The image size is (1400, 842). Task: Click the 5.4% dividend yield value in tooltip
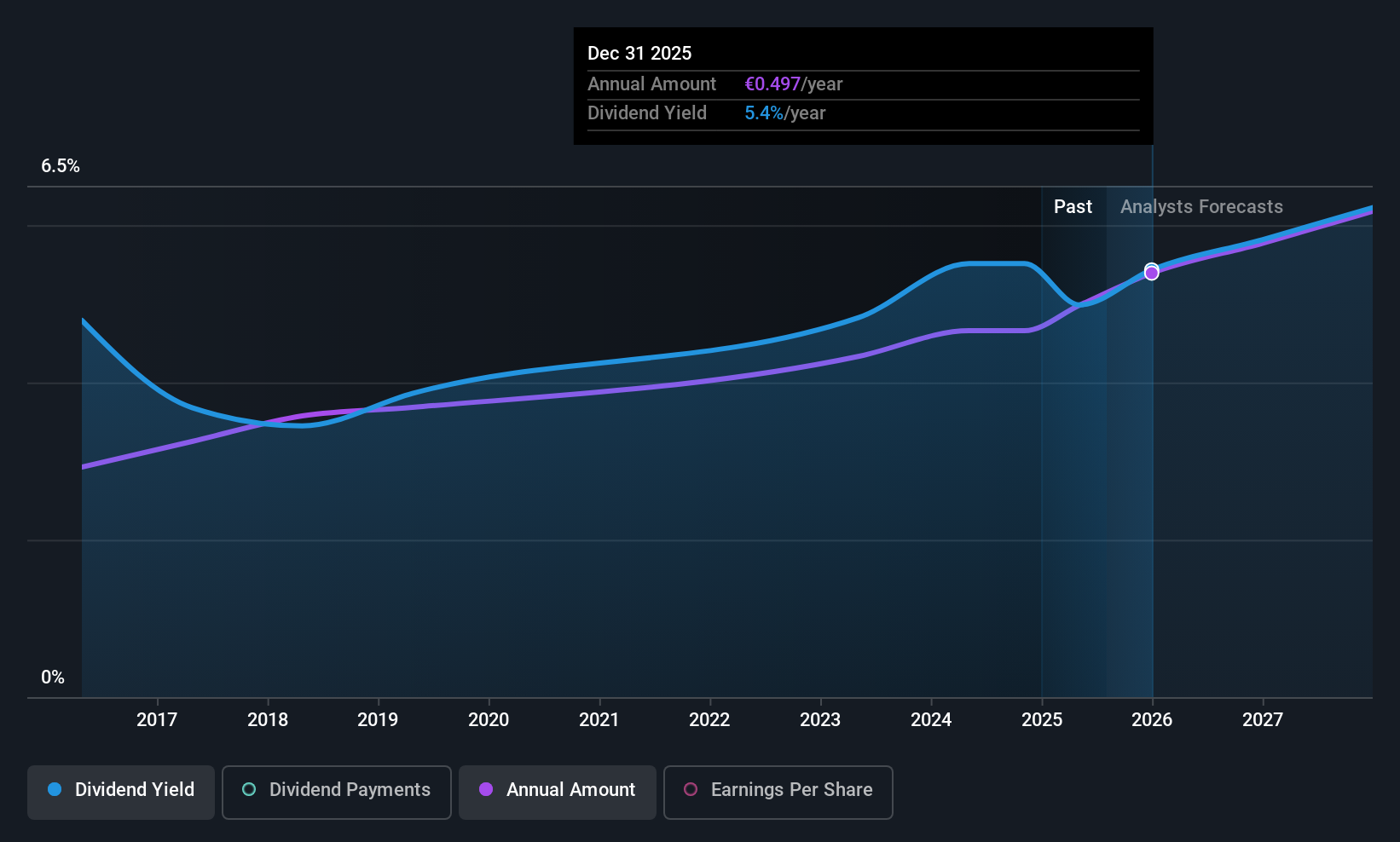click(x=764, y=113)
